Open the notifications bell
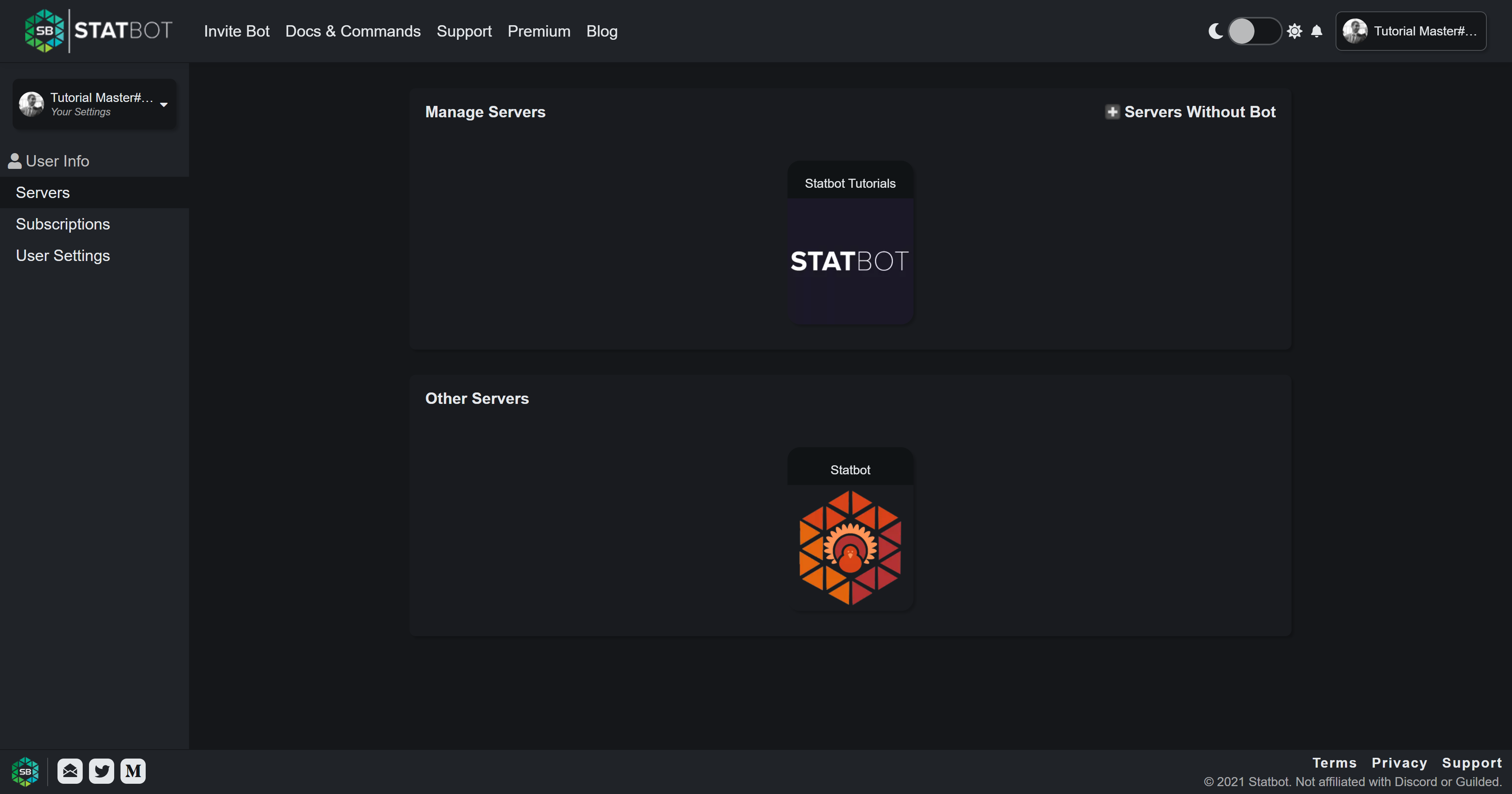Image resolution: width=1512 pixels, height=794 pixels. pos(1317,31)
